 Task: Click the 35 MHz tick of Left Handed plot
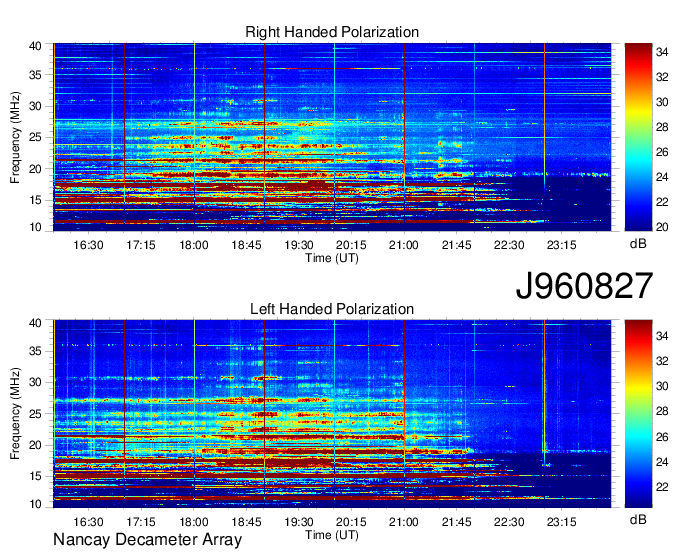coord(35,351)
